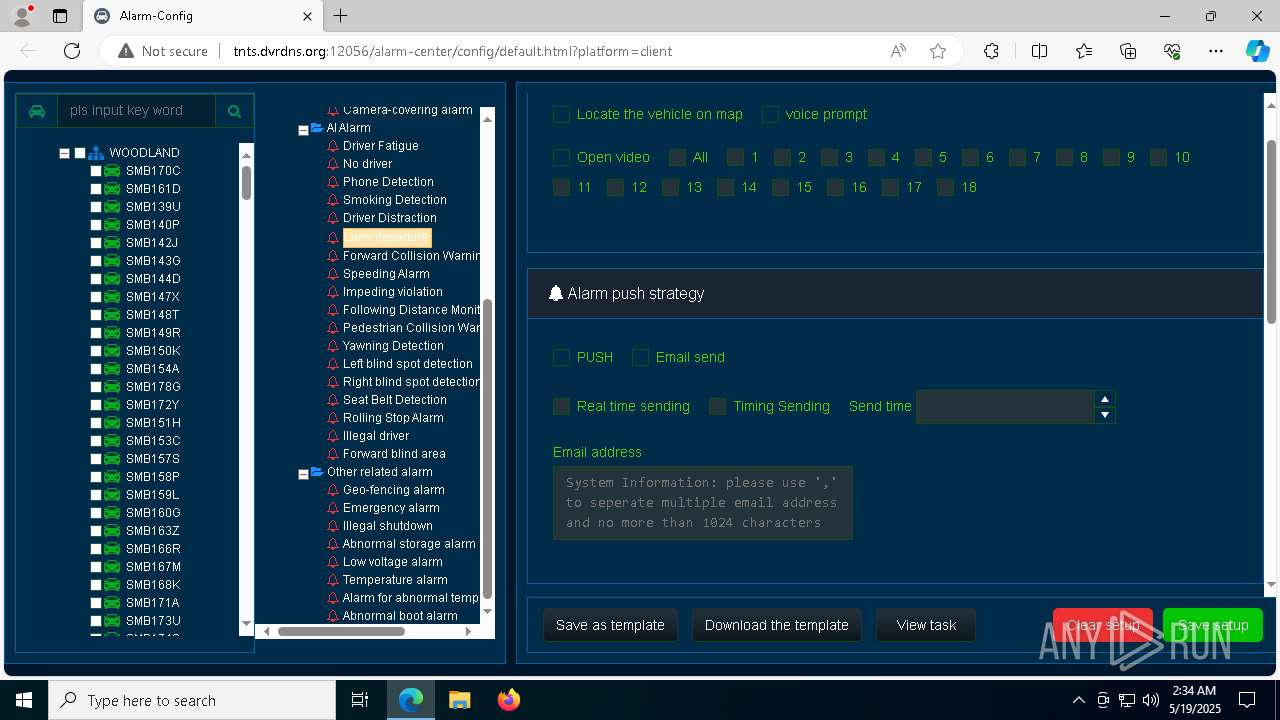Viewport: 1280px width, 720px height.
Task: Open Copilot sidebar
Action: pos(1258,51)
